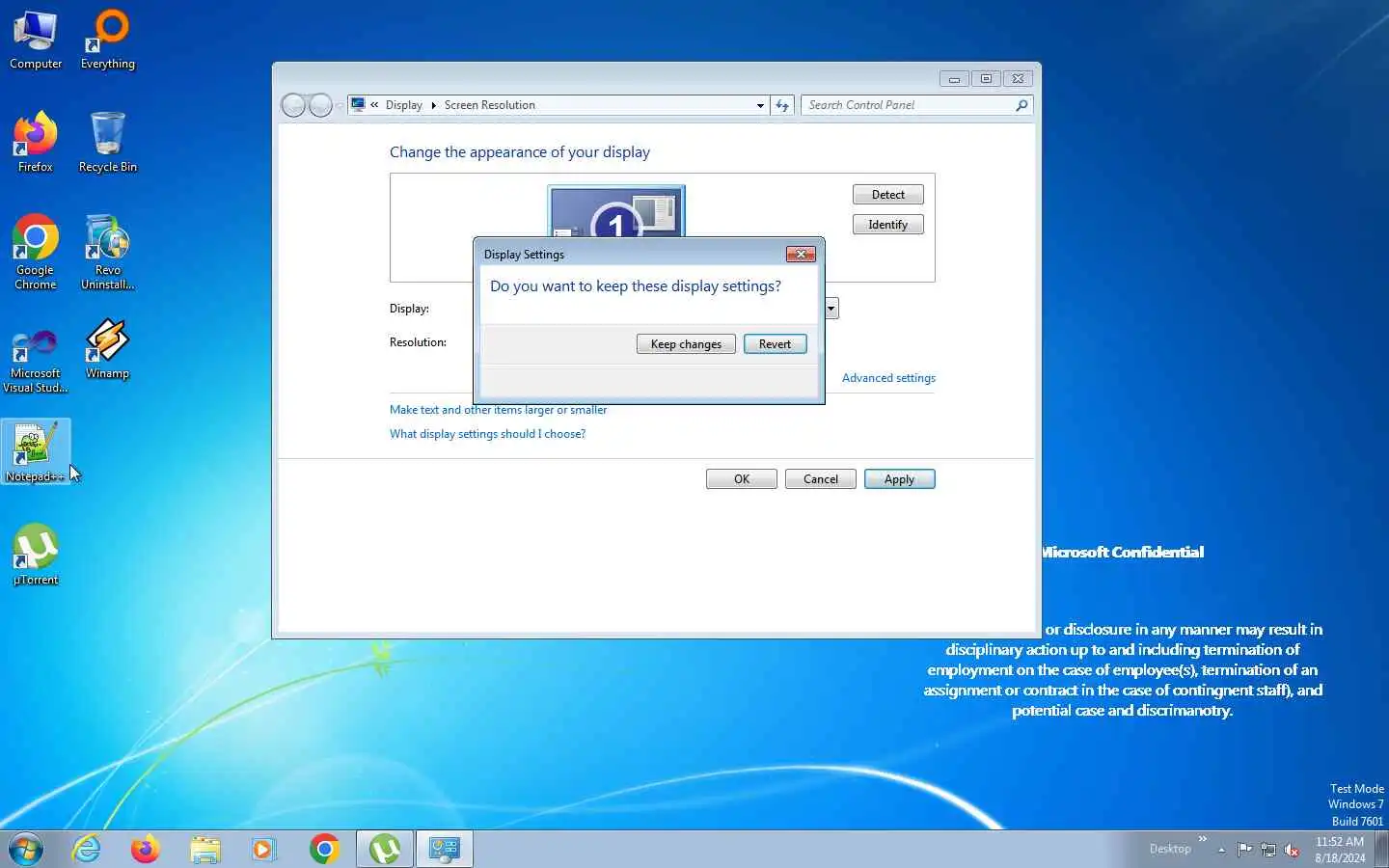
Task: Click the control panel icon in the address bar
Action: [x=358, y=104]
